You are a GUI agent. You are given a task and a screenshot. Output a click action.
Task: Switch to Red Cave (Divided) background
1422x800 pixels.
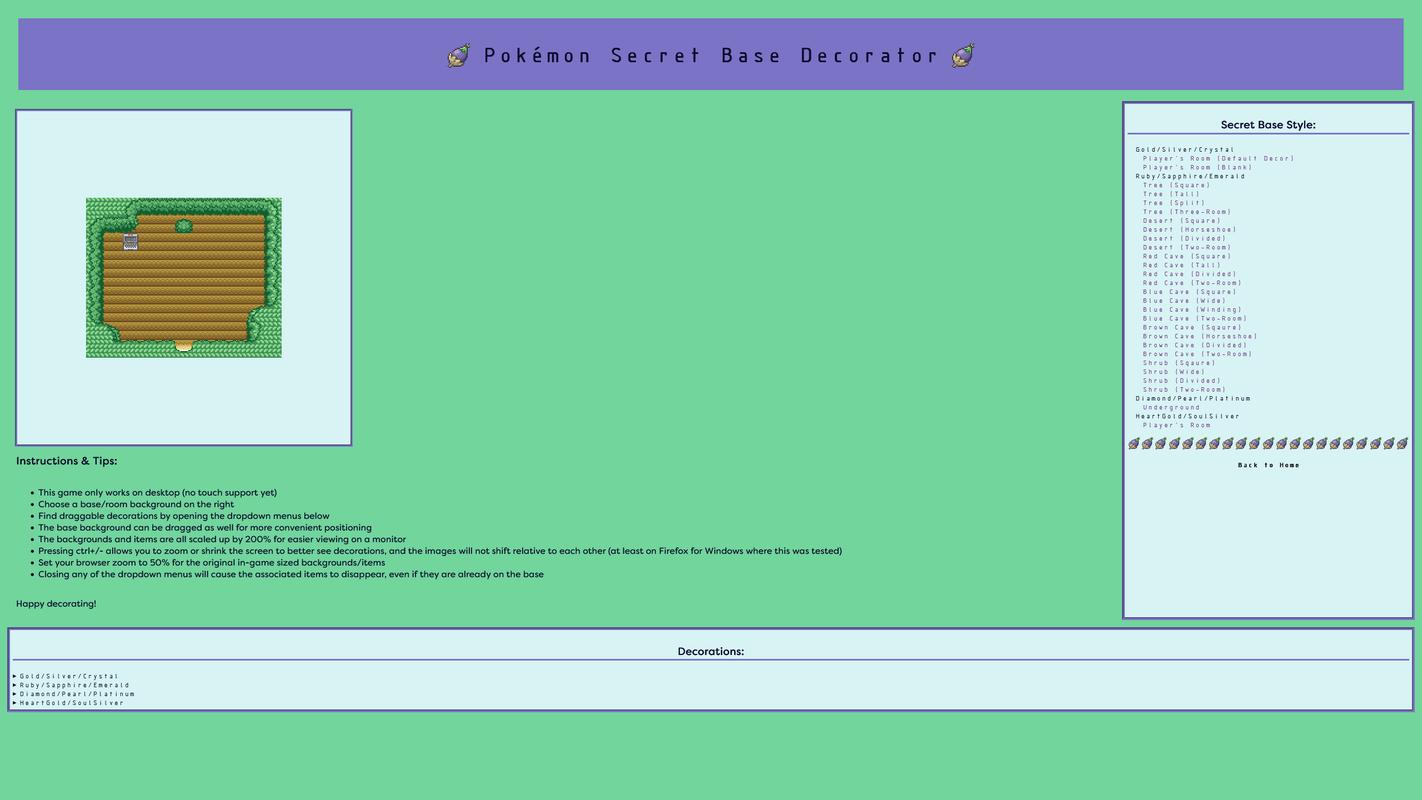[1190, 274]
